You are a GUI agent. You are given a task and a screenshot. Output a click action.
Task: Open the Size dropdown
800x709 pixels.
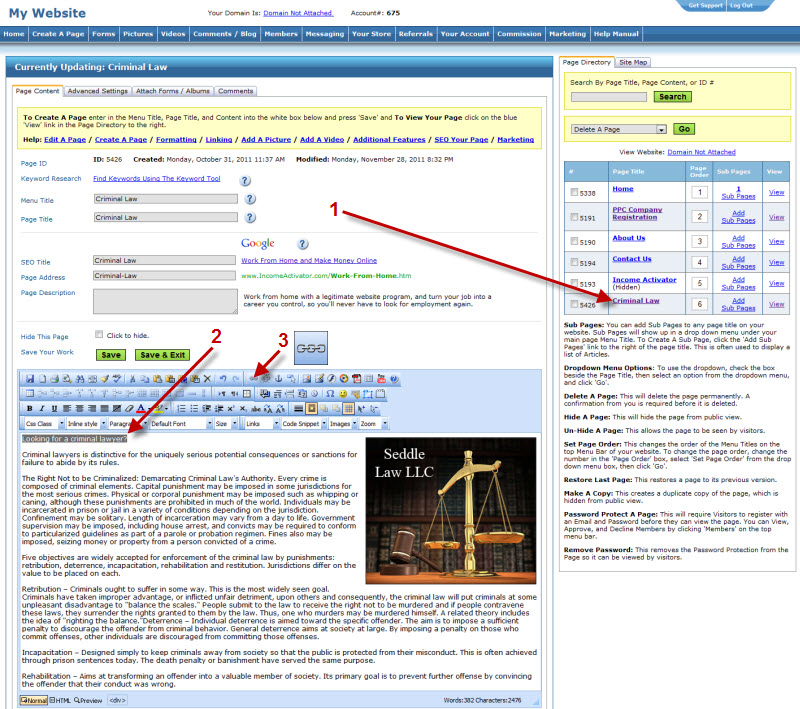[x=226, y=423]
